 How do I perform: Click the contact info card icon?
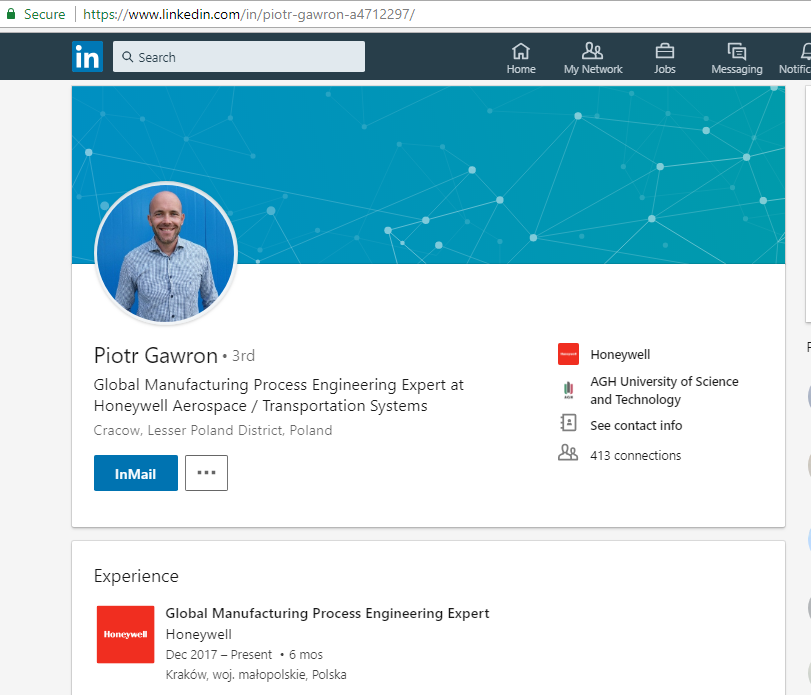click(568, 422)
